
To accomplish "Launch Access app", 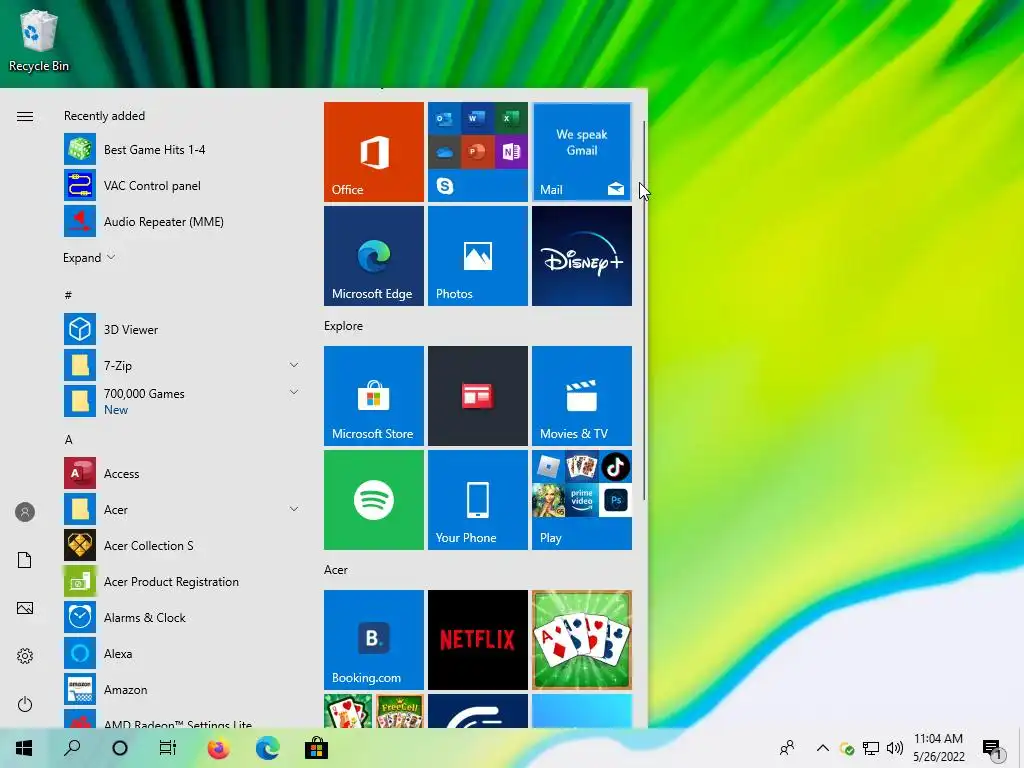I will pyautogui.click(x=183, y=473).
